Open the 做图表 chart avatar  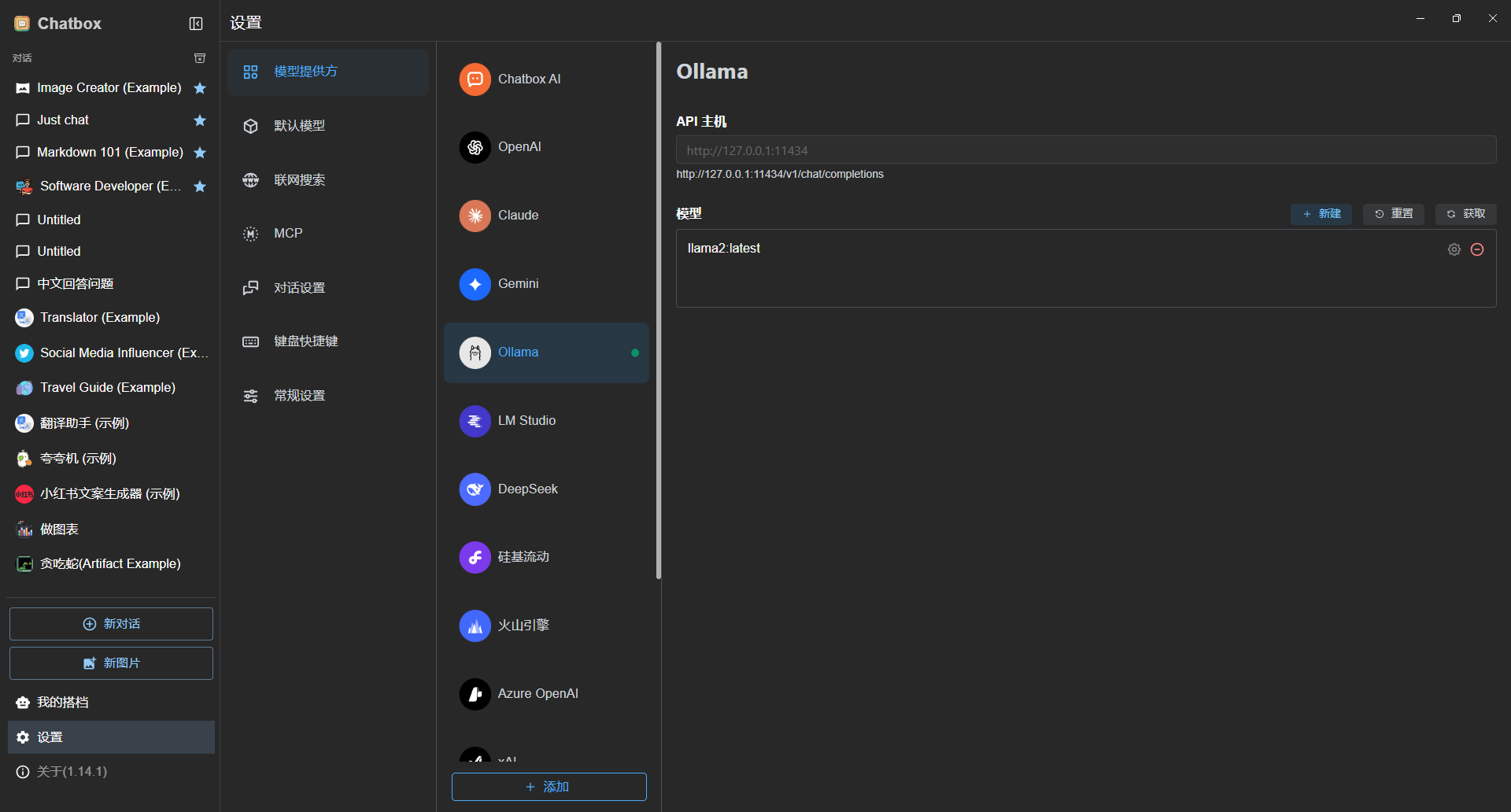click(24, 530)
